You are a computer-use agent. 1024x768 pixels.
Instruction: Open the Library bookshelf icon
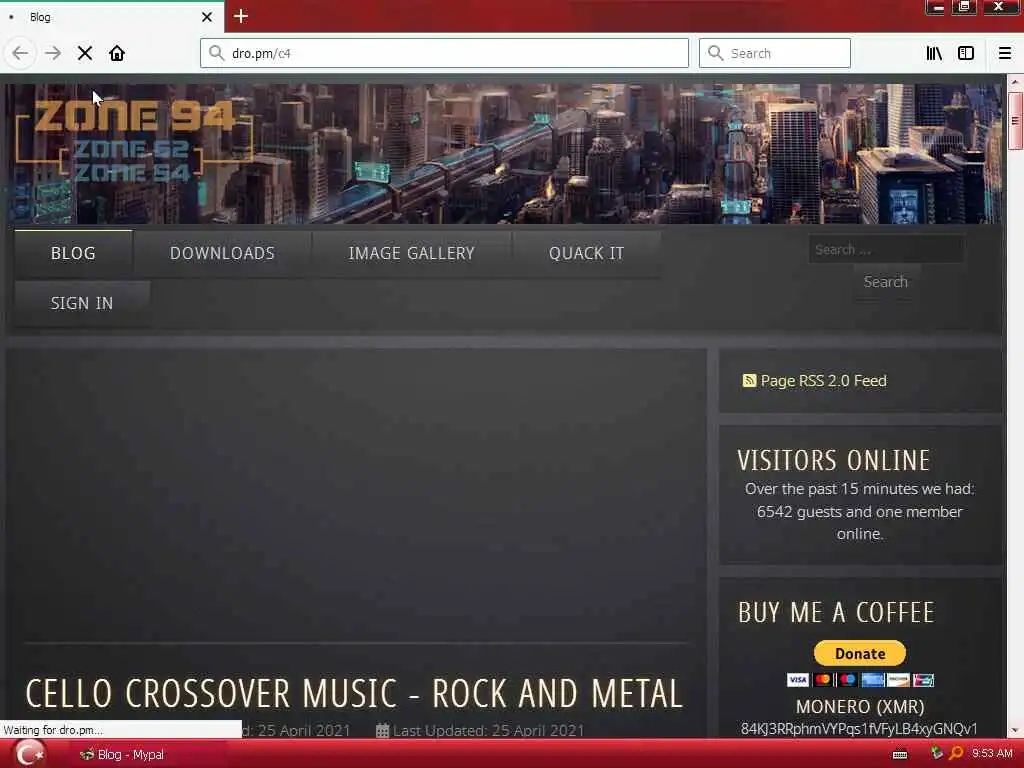pos(934,53)
